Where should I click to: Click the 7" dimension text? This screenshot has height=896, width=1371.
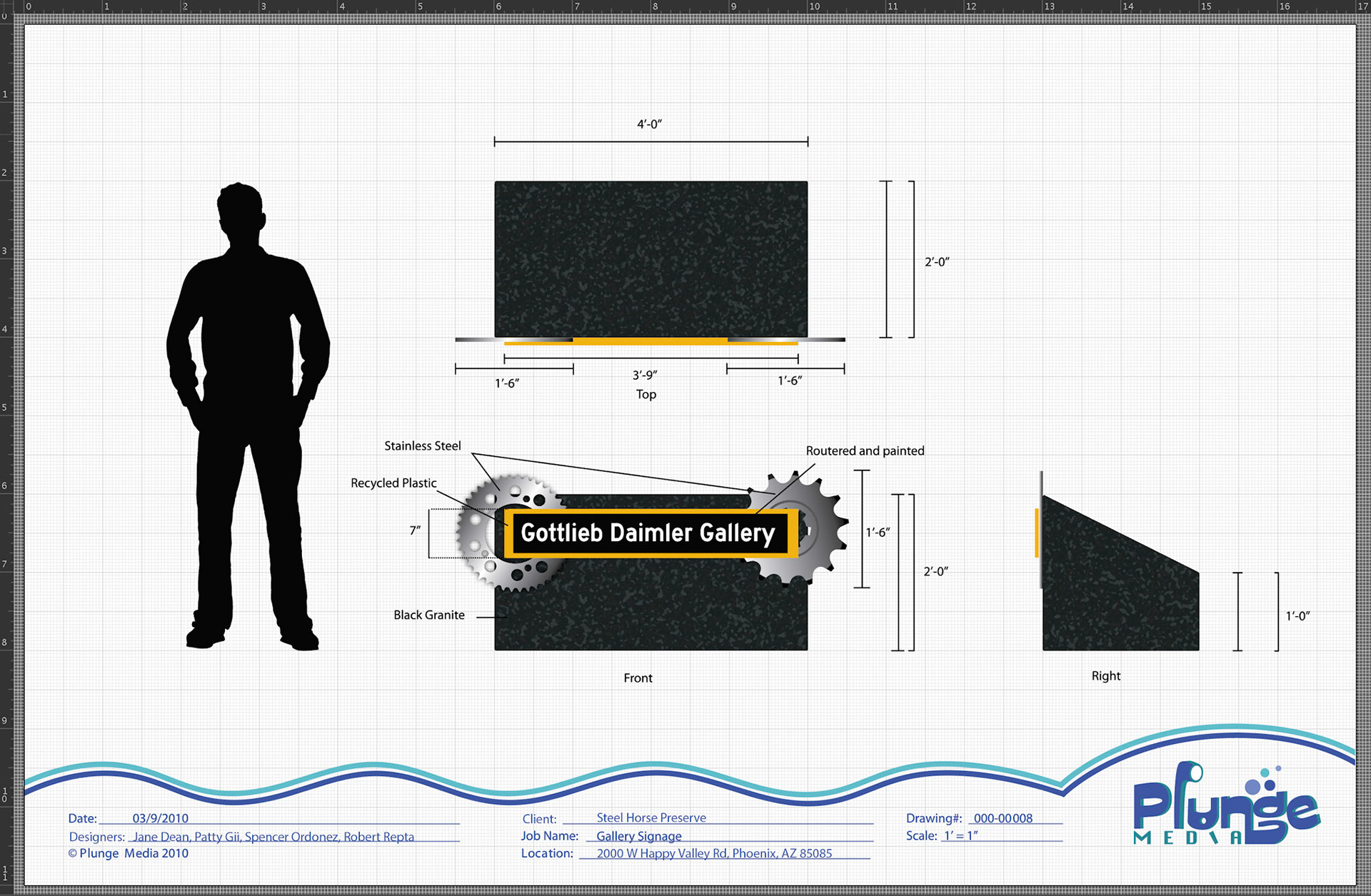[415, 530]
